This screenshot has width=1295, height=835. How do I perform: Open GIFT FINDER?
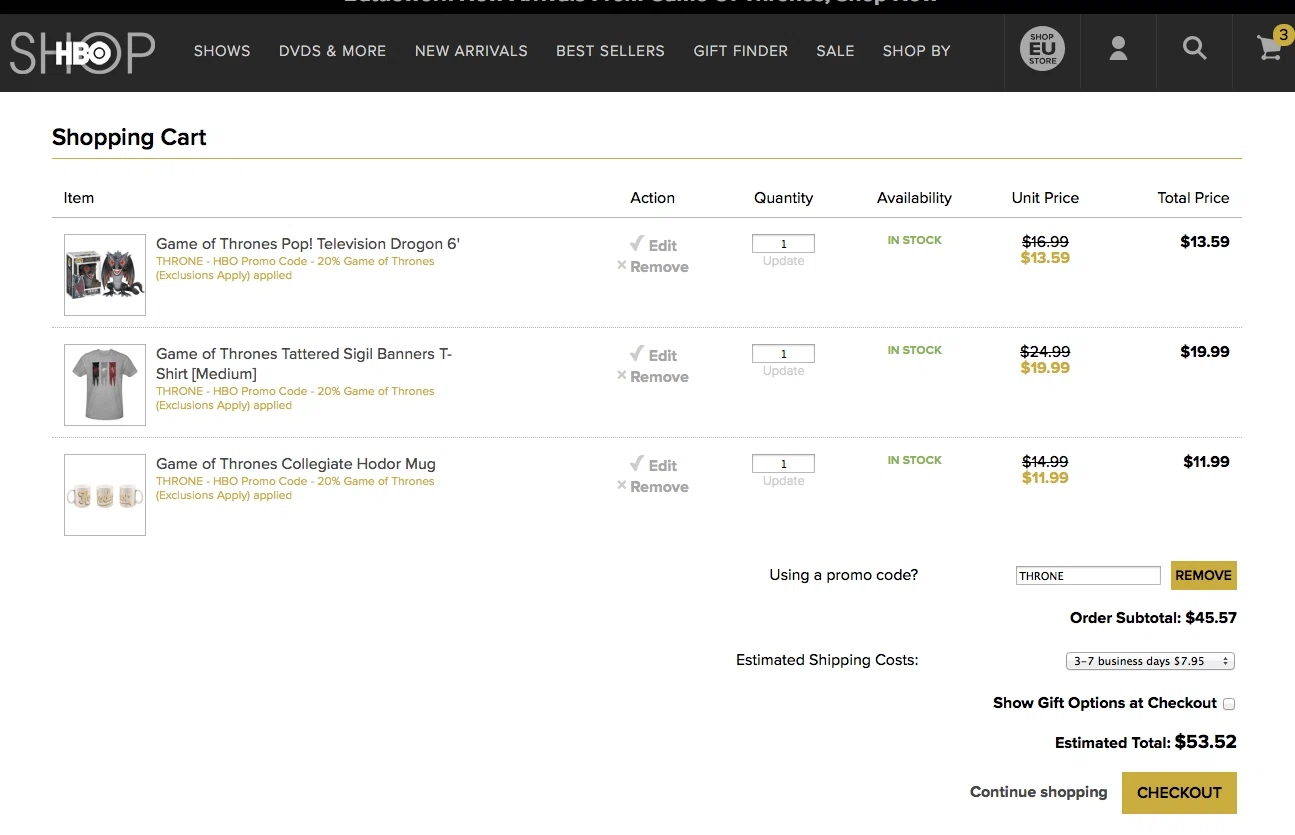pyautogui.click(x=740, y=51)
